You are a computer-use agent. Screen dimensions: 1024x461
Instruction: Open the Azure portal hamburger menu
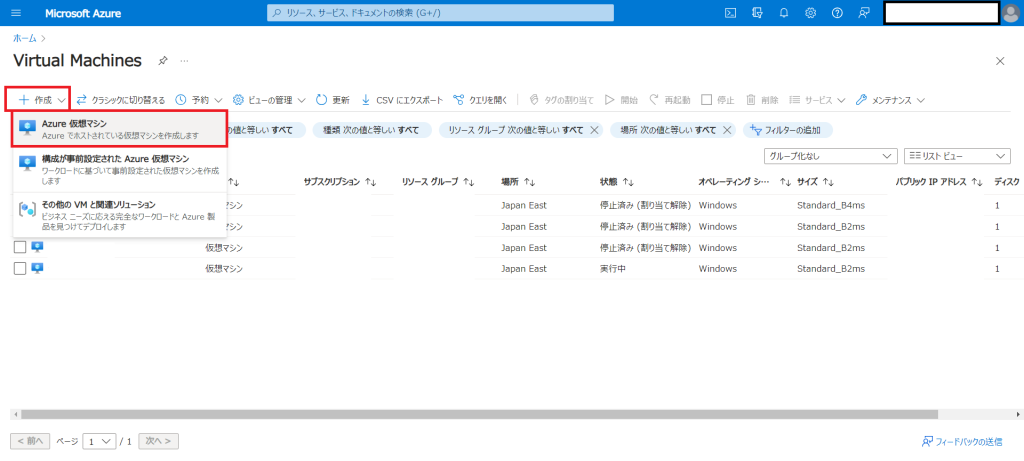(16, 13)
